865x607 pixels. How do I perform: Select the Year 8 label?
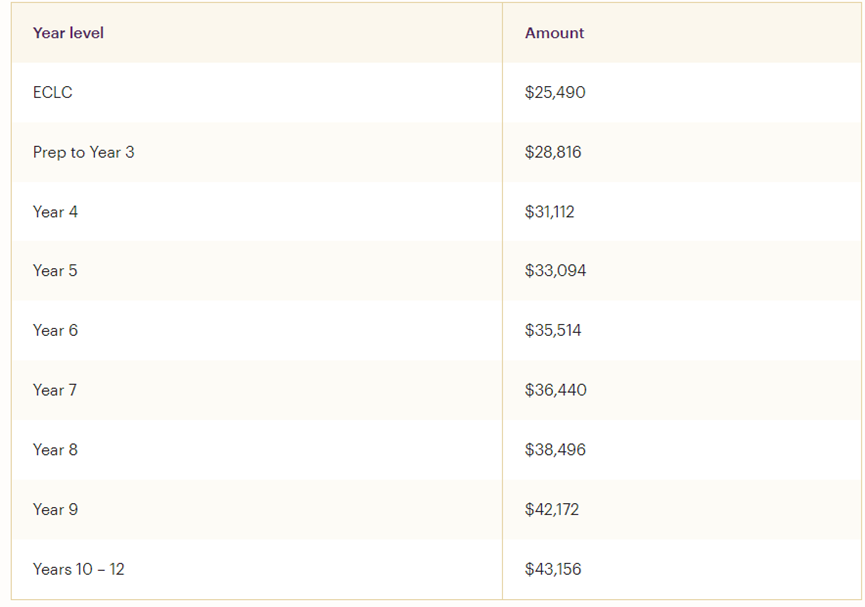[55, 449]
